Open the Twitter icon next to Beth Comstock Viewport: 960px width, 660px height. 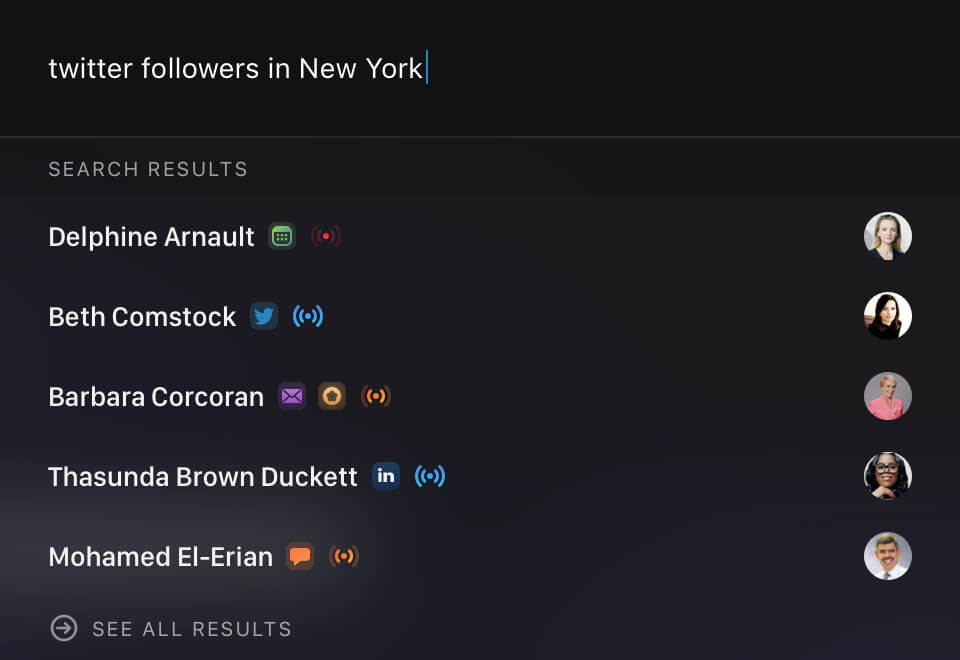coord(263,316)
